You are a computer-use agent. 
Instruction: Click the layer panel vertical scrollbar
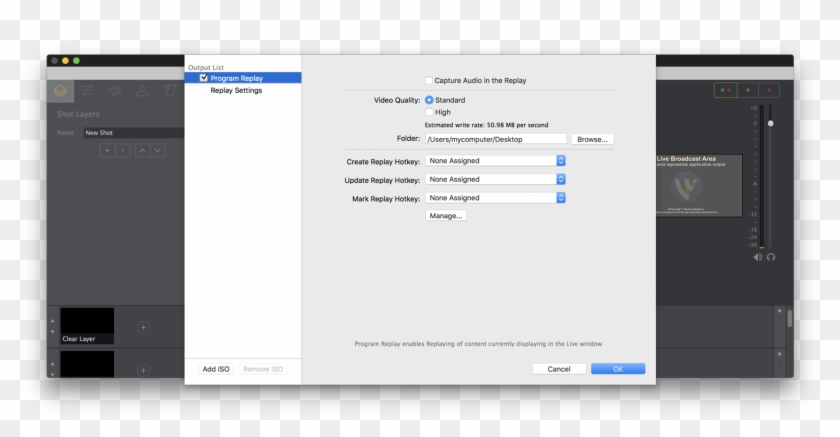(x=789, y=319)
